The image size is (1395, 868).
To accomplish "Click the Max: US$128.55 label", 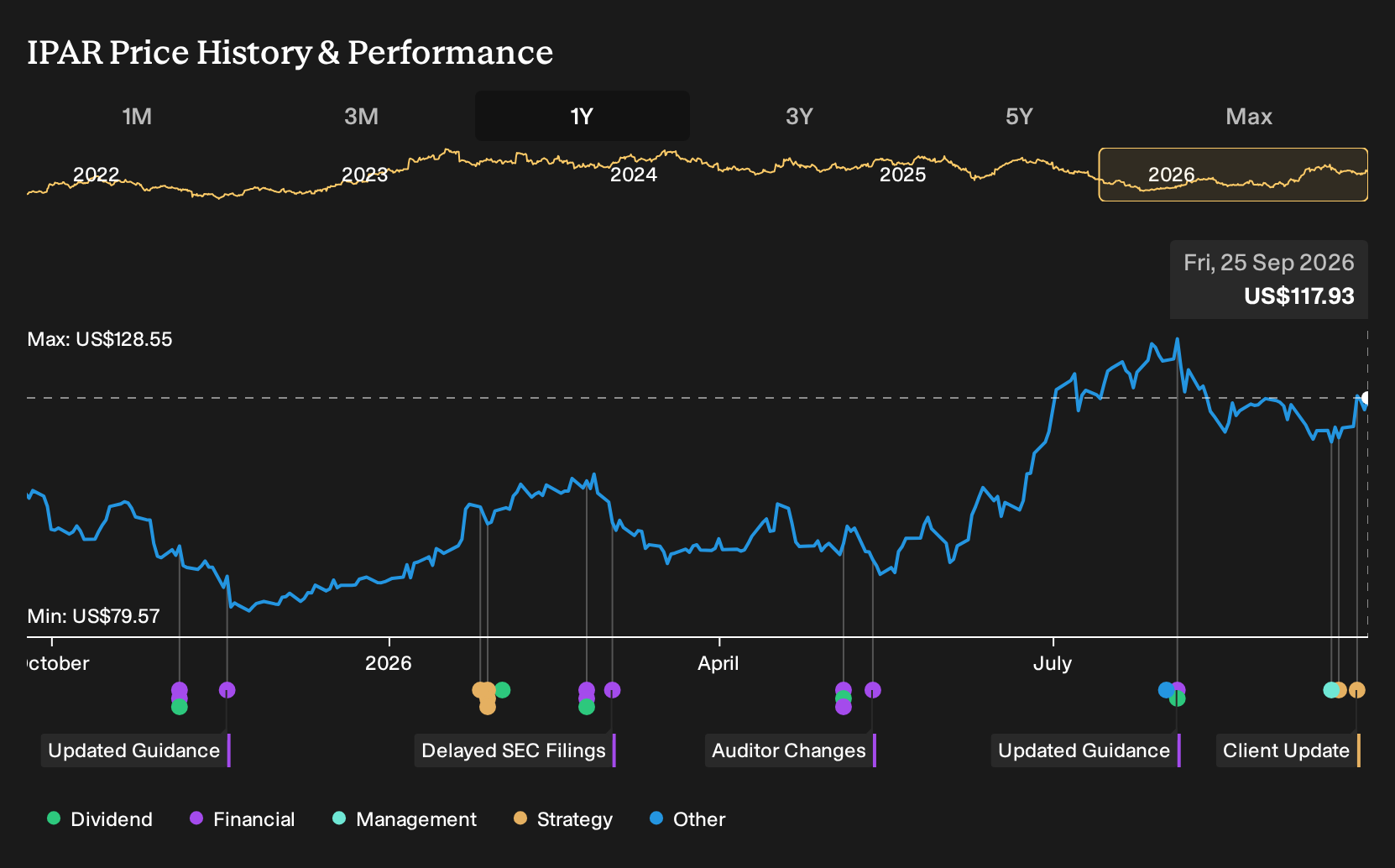I will point(100,339).
